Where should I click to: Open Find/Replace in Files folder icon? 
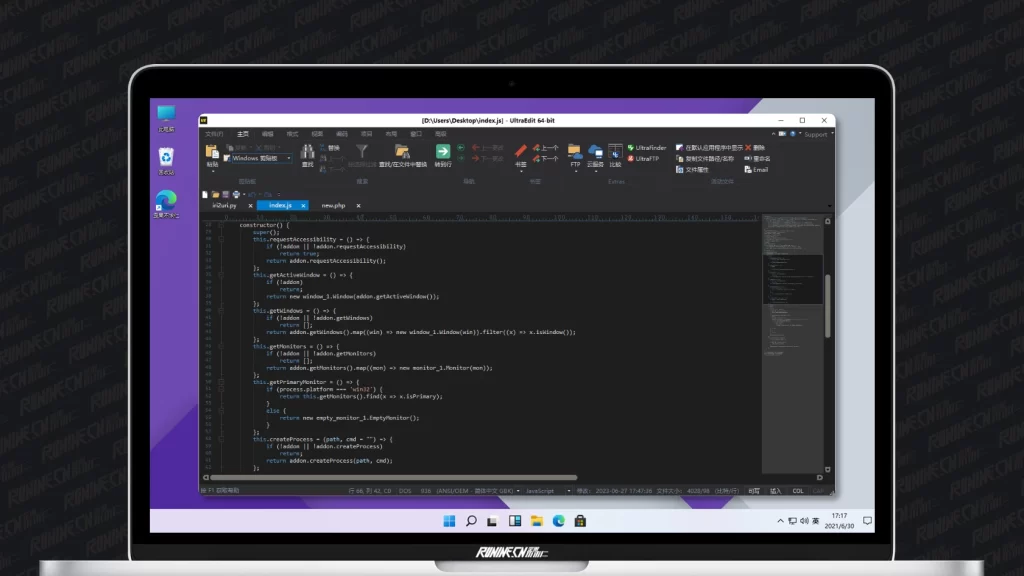[x=402, y=153]
